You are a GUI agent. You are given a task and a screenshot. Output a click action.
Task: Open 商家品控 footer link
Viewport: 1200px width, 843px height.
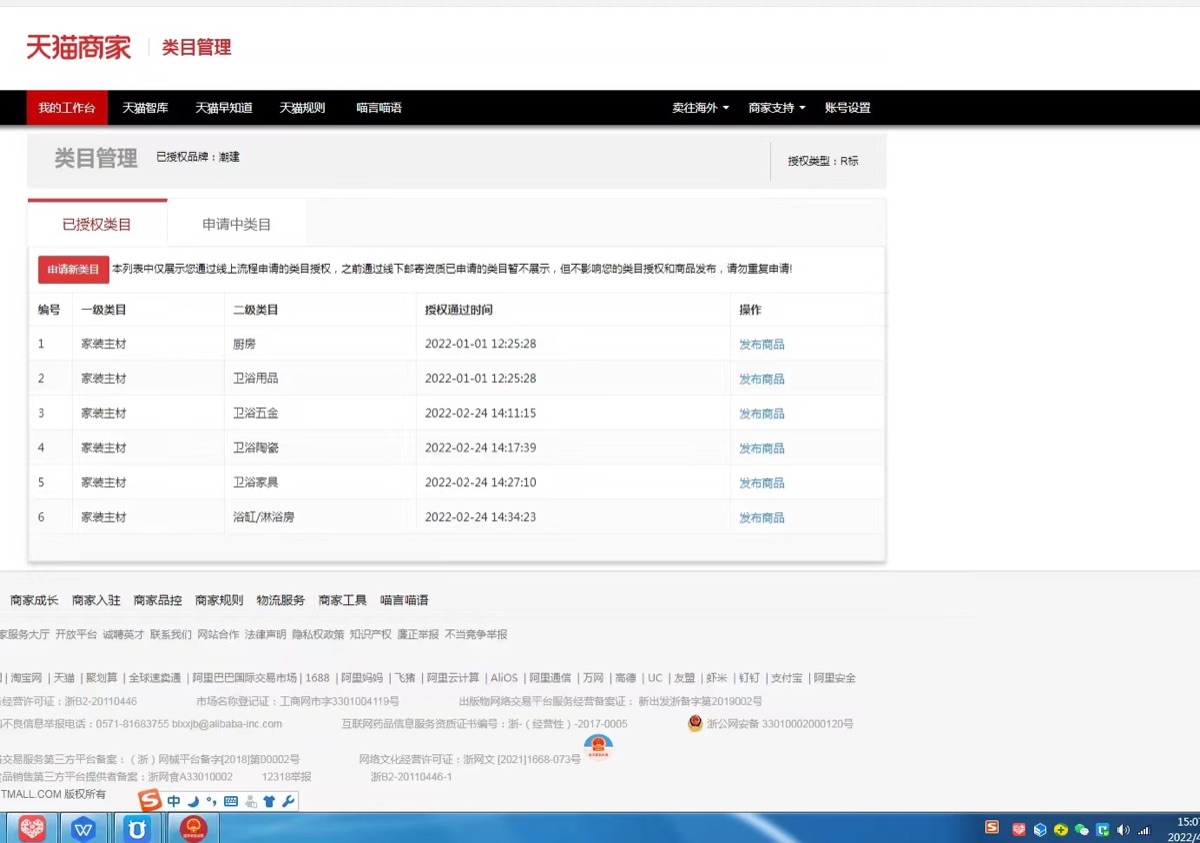(x=158, y=600)
